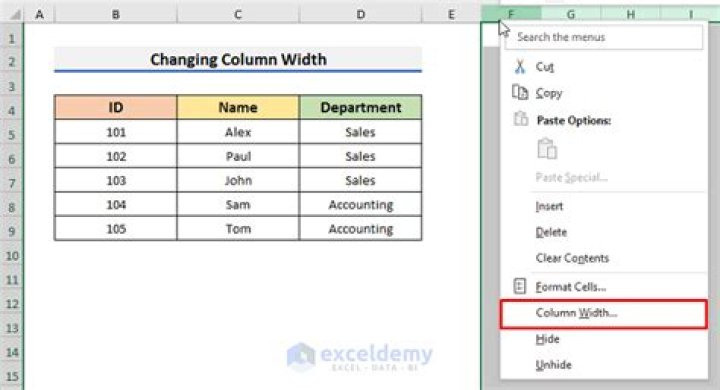The height and width of the screenshot is (390, 720).
Task: Click the ID header cell
Action: pos(115,107)
